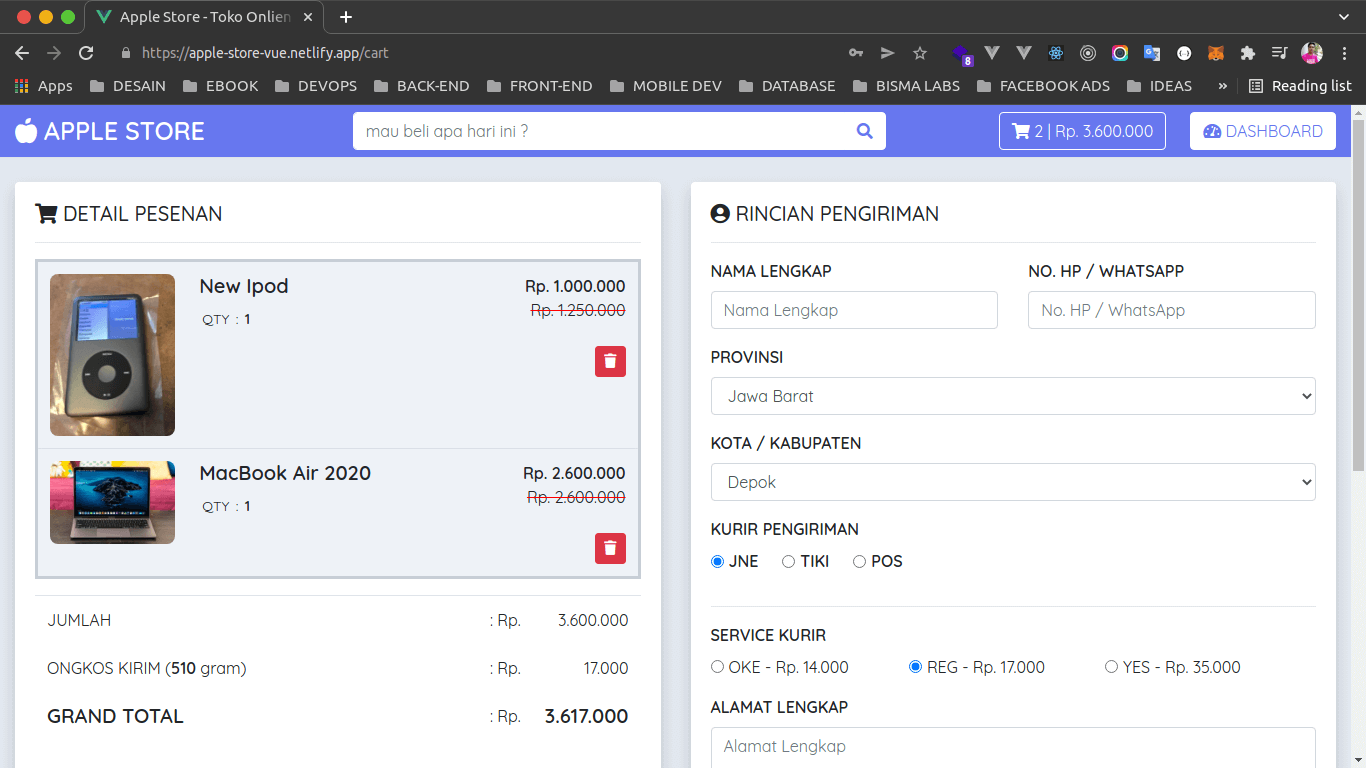The width and height of the screenshot is (1366, 768).
Task: Bookmark this page with the star icon
Action: click(920, 53)
